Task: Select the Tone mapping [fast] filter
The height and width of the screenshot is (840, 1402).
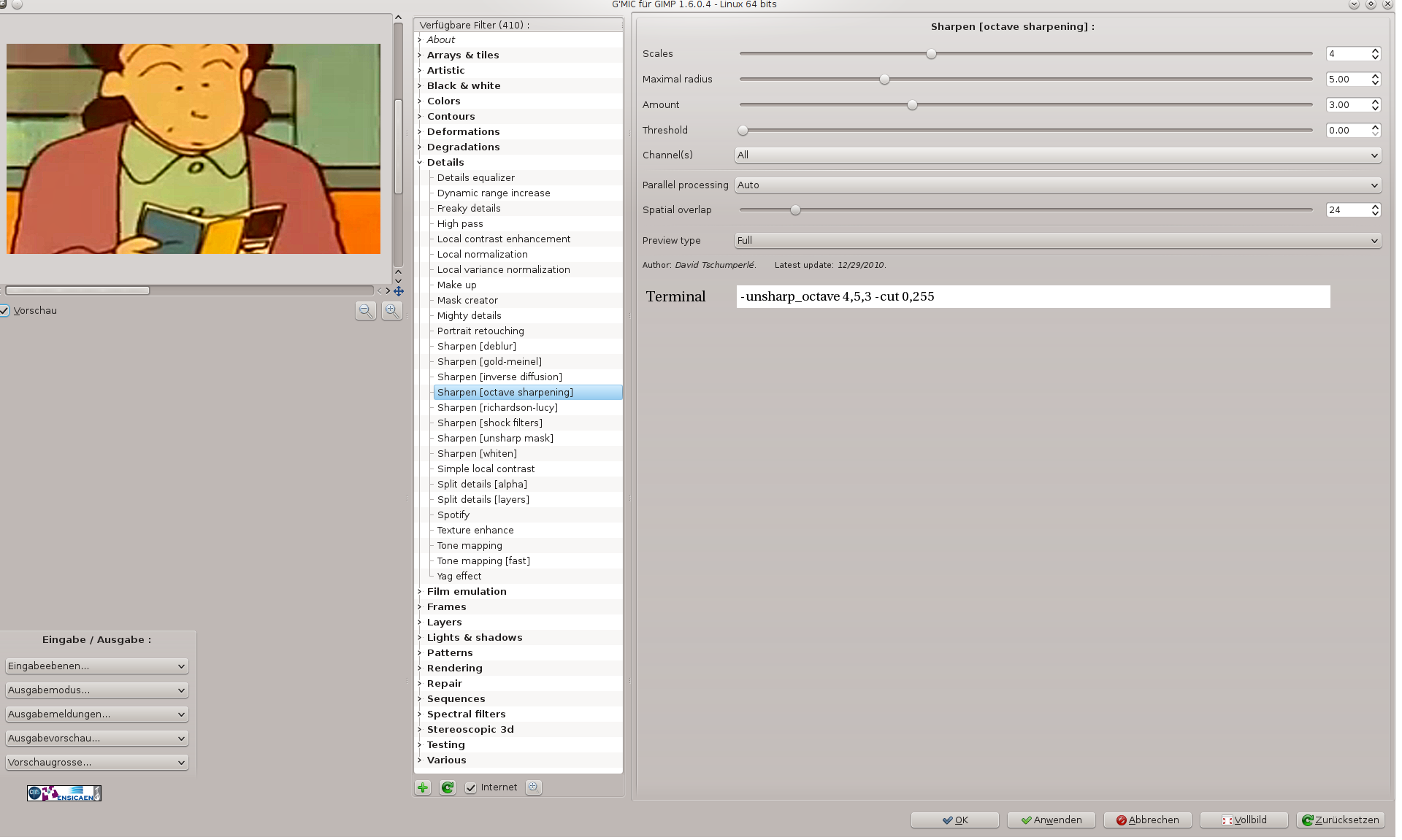Action: [x=483, y=561]
